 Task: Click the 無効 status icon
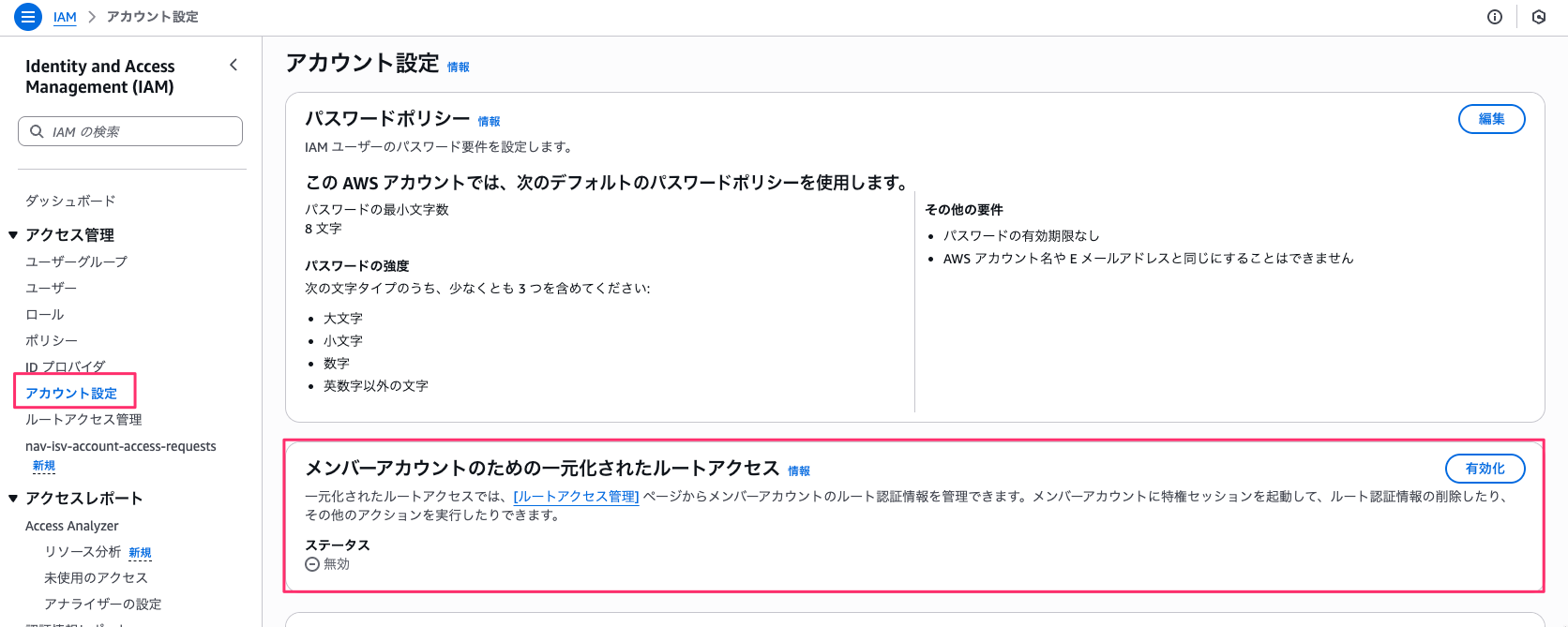pyautogui.click(x=312, y=564)
